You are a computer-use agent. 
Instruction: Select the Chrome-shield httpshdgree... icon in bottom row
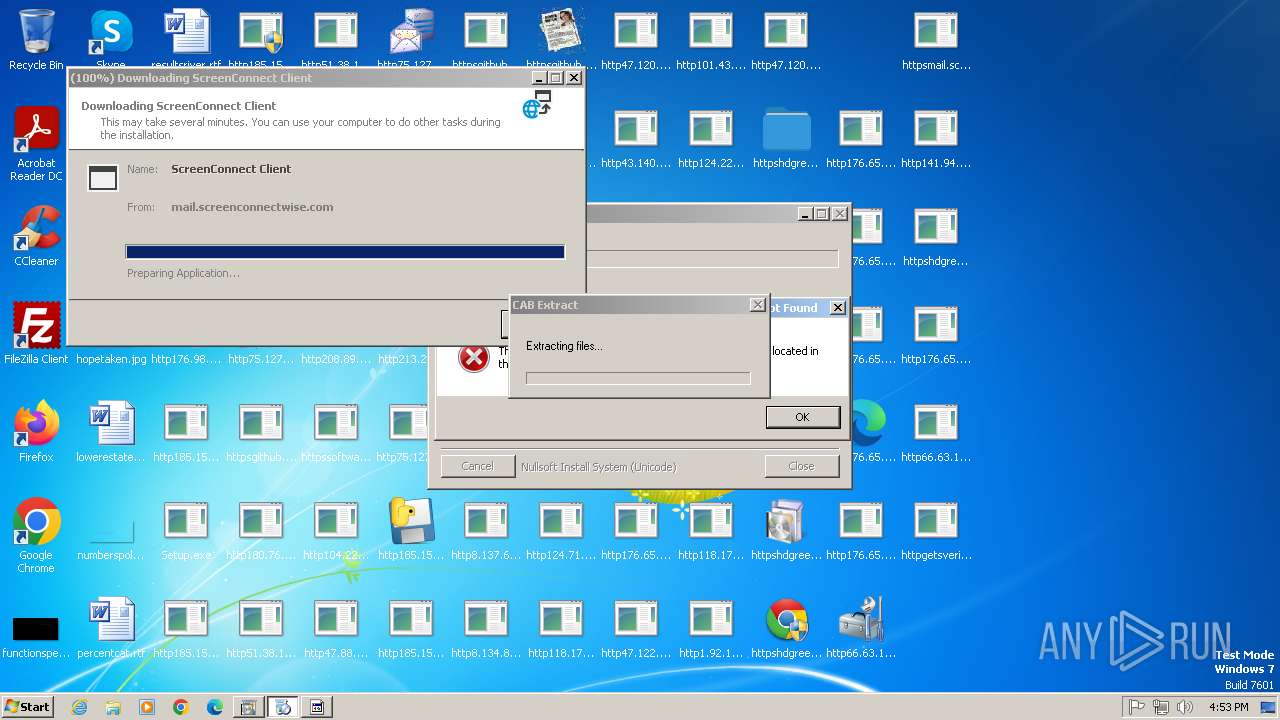point(786,628)
